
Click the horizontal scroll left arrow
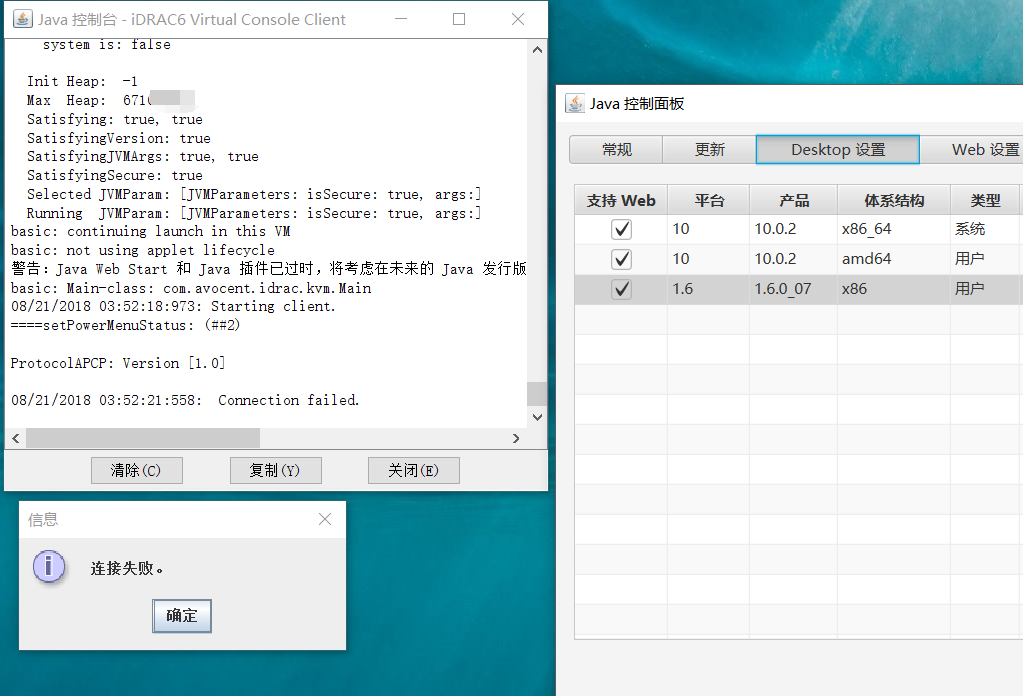[16, 438]
